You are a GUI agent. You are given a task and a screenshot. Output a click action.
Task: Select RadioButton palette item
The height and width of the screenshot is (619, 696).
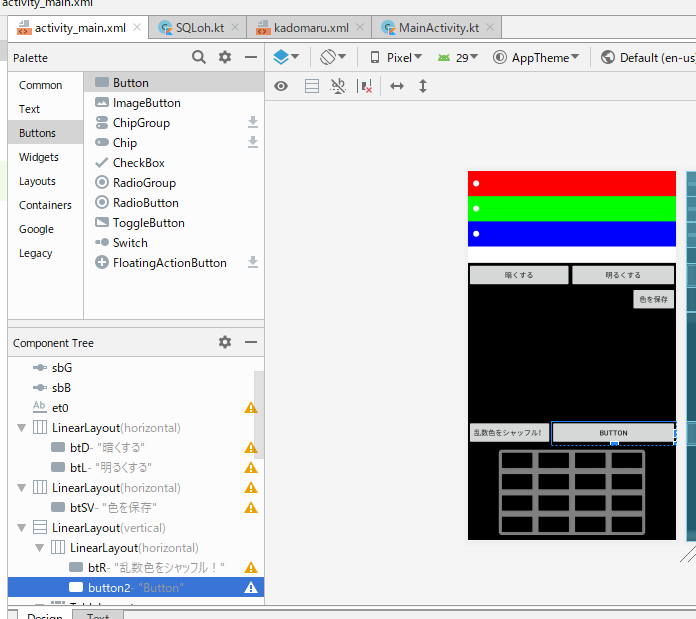pos(174,202)
